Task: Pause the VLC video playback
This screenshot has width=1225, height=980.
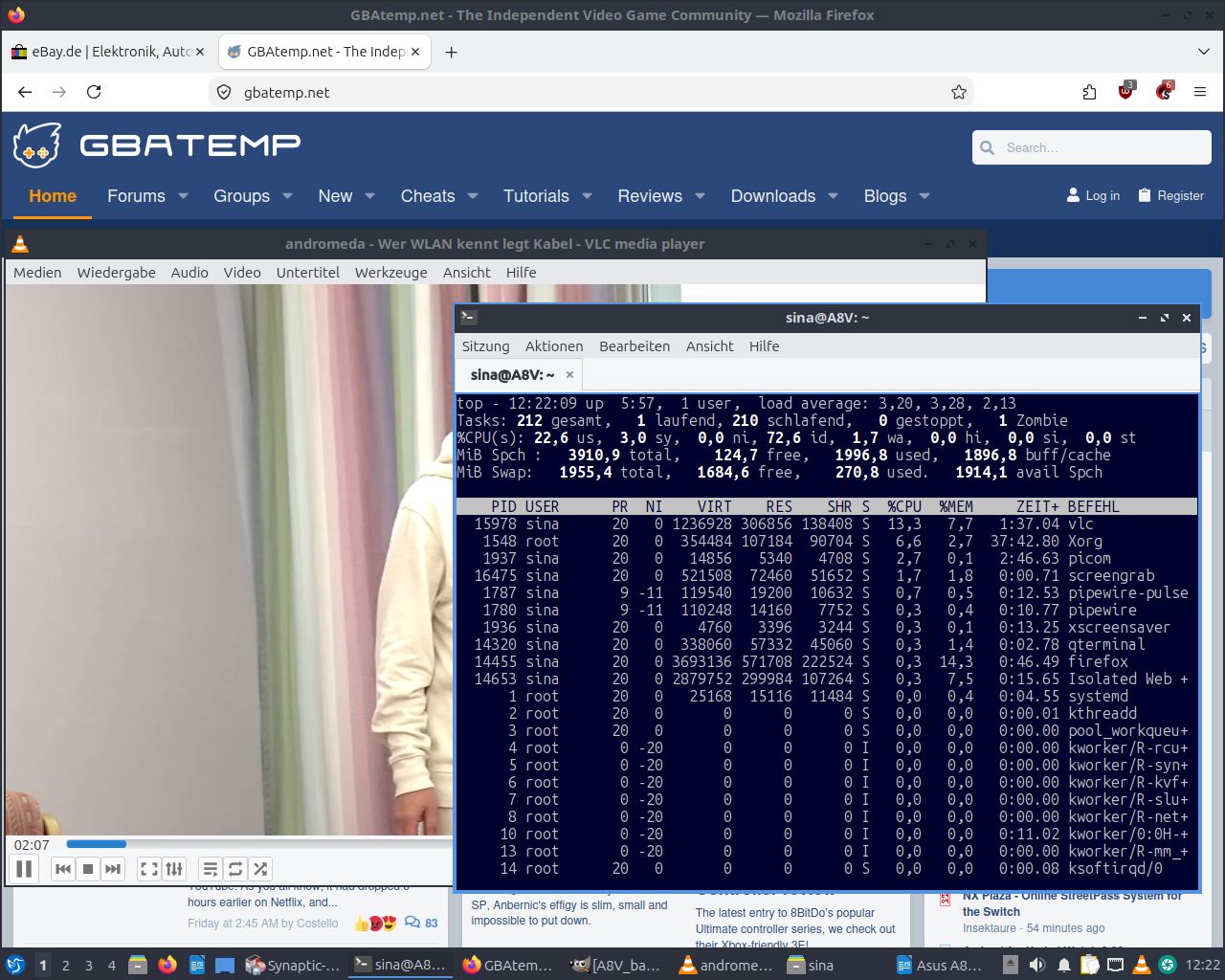Action: 25,869
